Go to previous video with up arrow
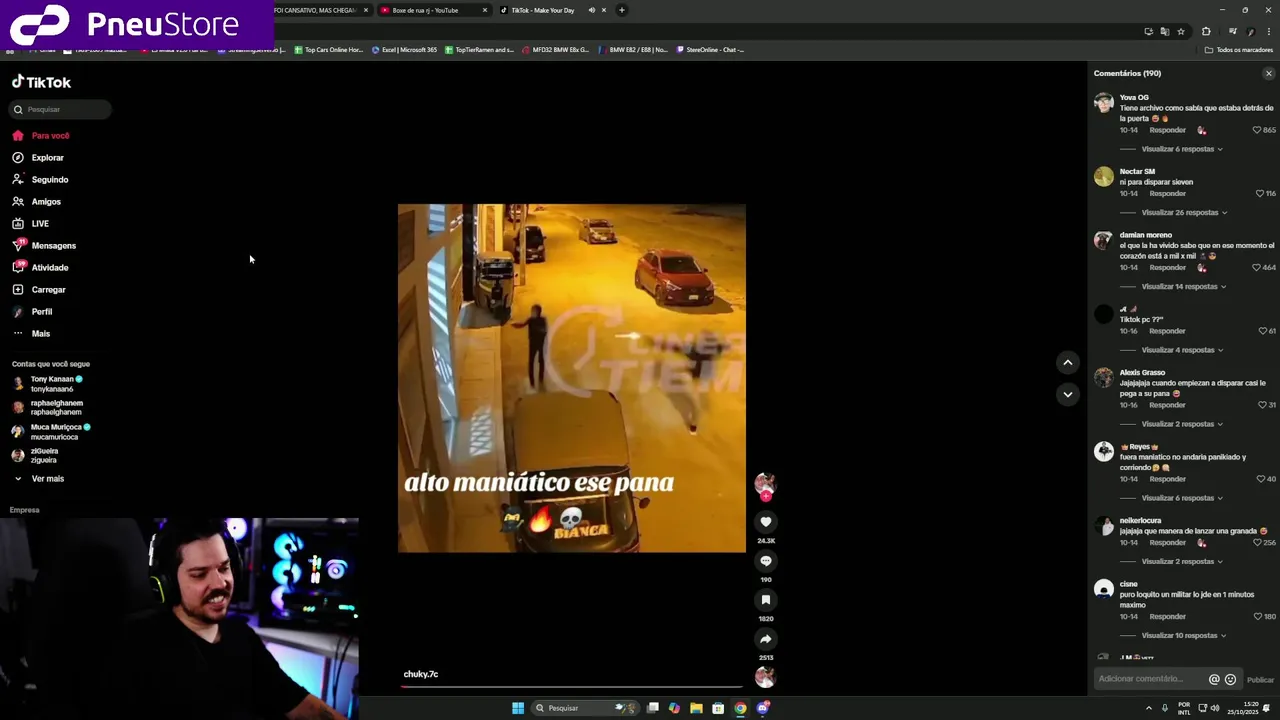This screenshot has height=720, width=1280. [1068, 363]
